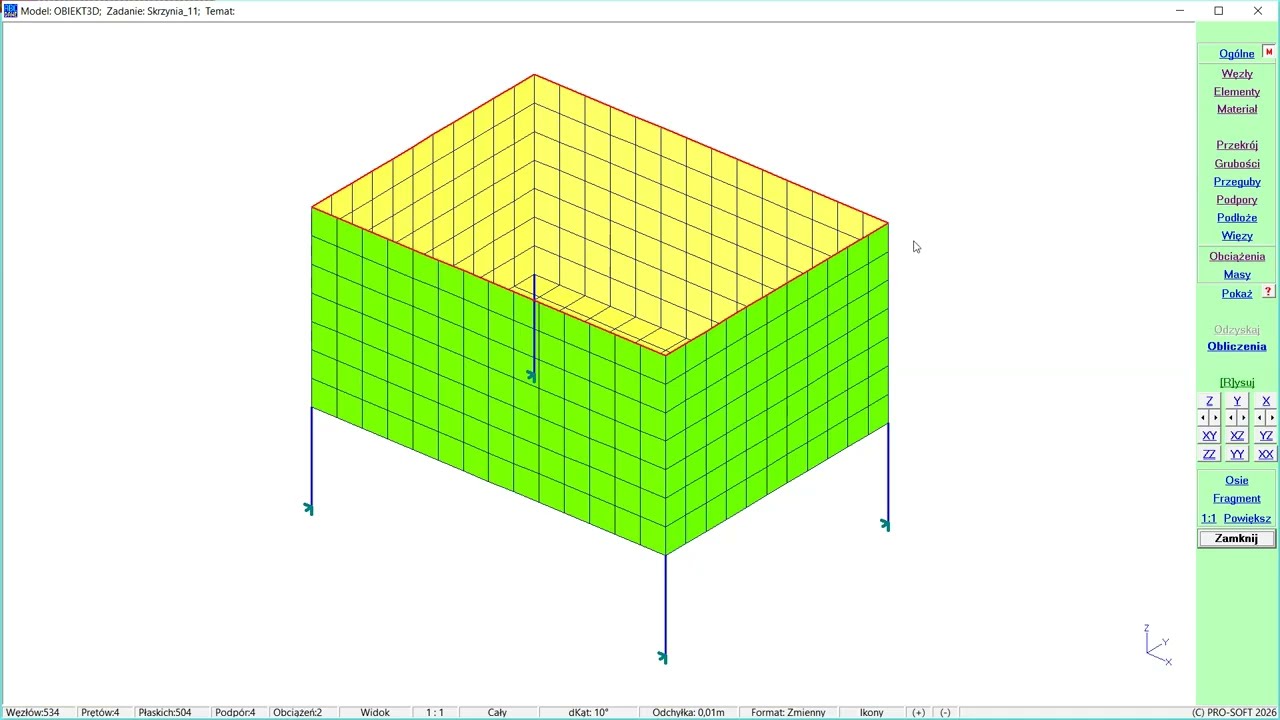
Task: Reset the zoom to 1:1 in side panel
Action: point(1209,518)
